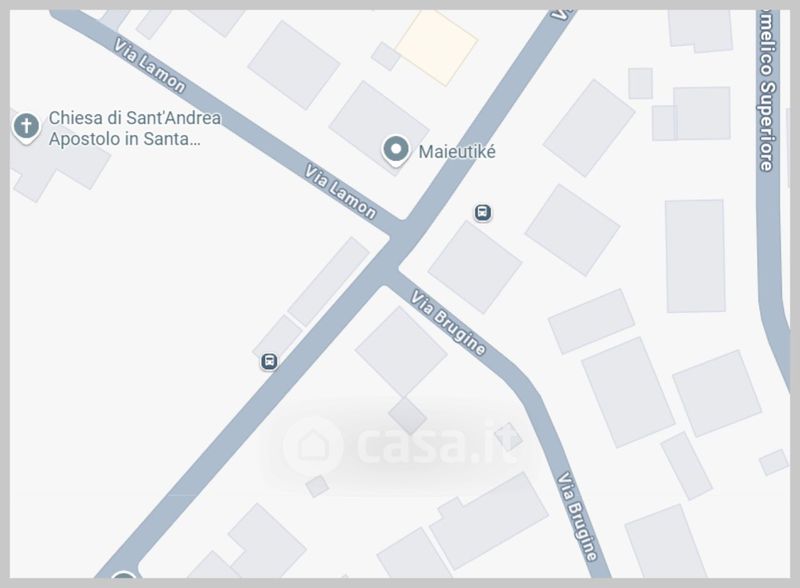Click the crossroads of Via Lamon and Via Brugine
The width and height of the screenshot is (800, 588).
point(396,250)
